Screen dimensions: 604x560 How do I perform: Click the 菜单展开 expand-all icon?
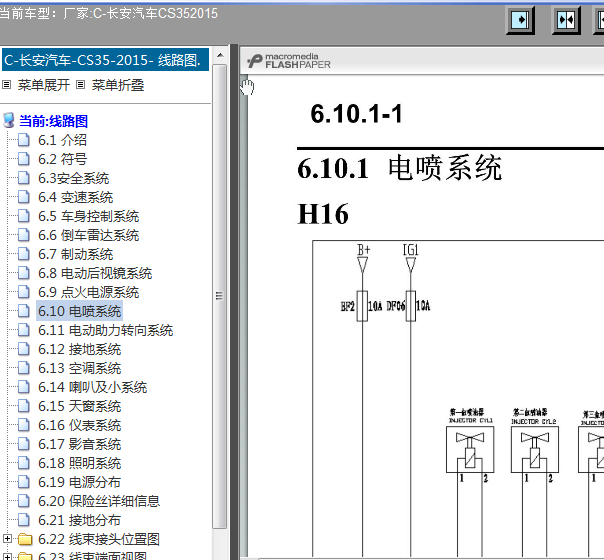(x=7, y=85)
